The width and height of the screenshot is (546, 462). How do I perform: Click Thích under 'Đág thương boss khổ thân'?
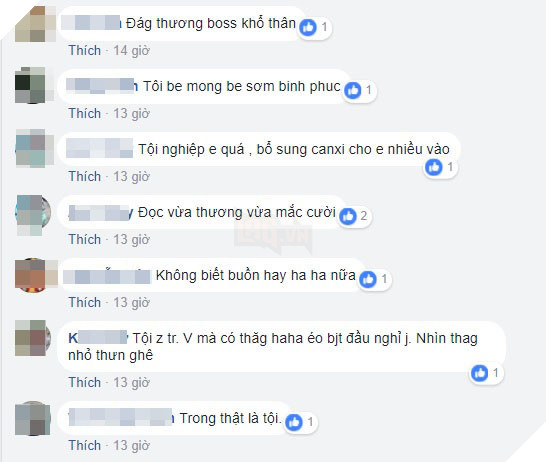(85, 50)
